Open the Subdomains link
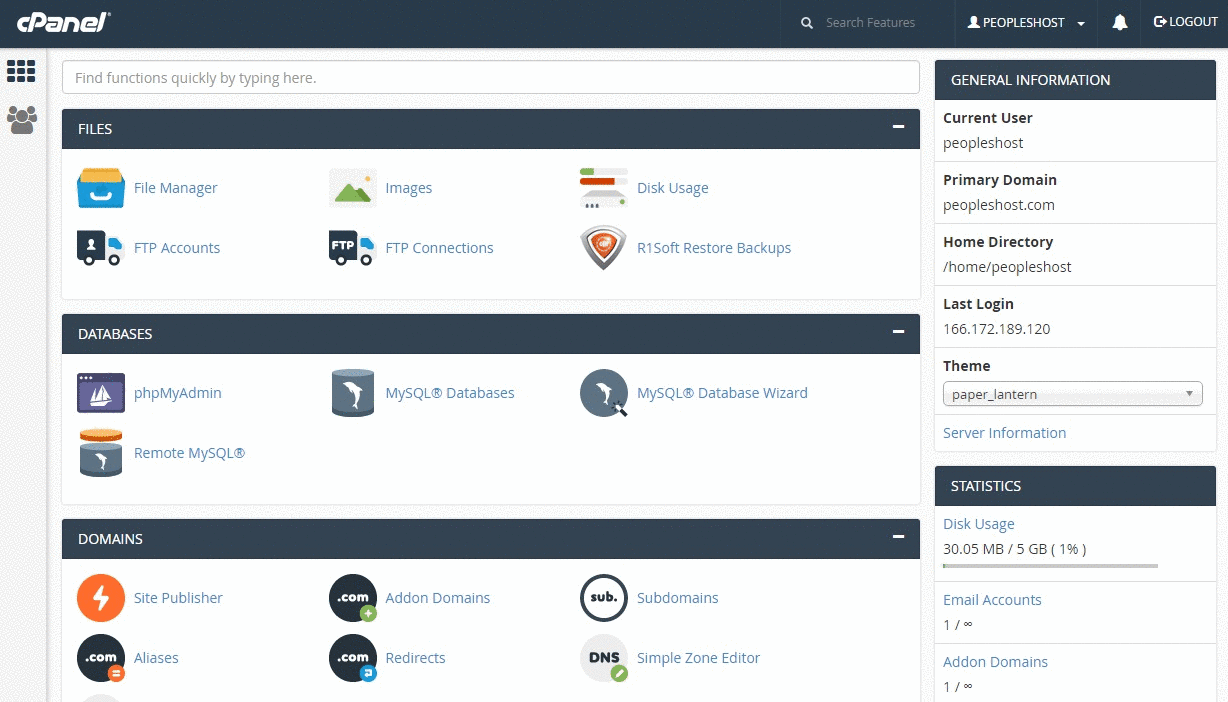1228x702 pixels. pyautogui.click(x=678, y=598)
